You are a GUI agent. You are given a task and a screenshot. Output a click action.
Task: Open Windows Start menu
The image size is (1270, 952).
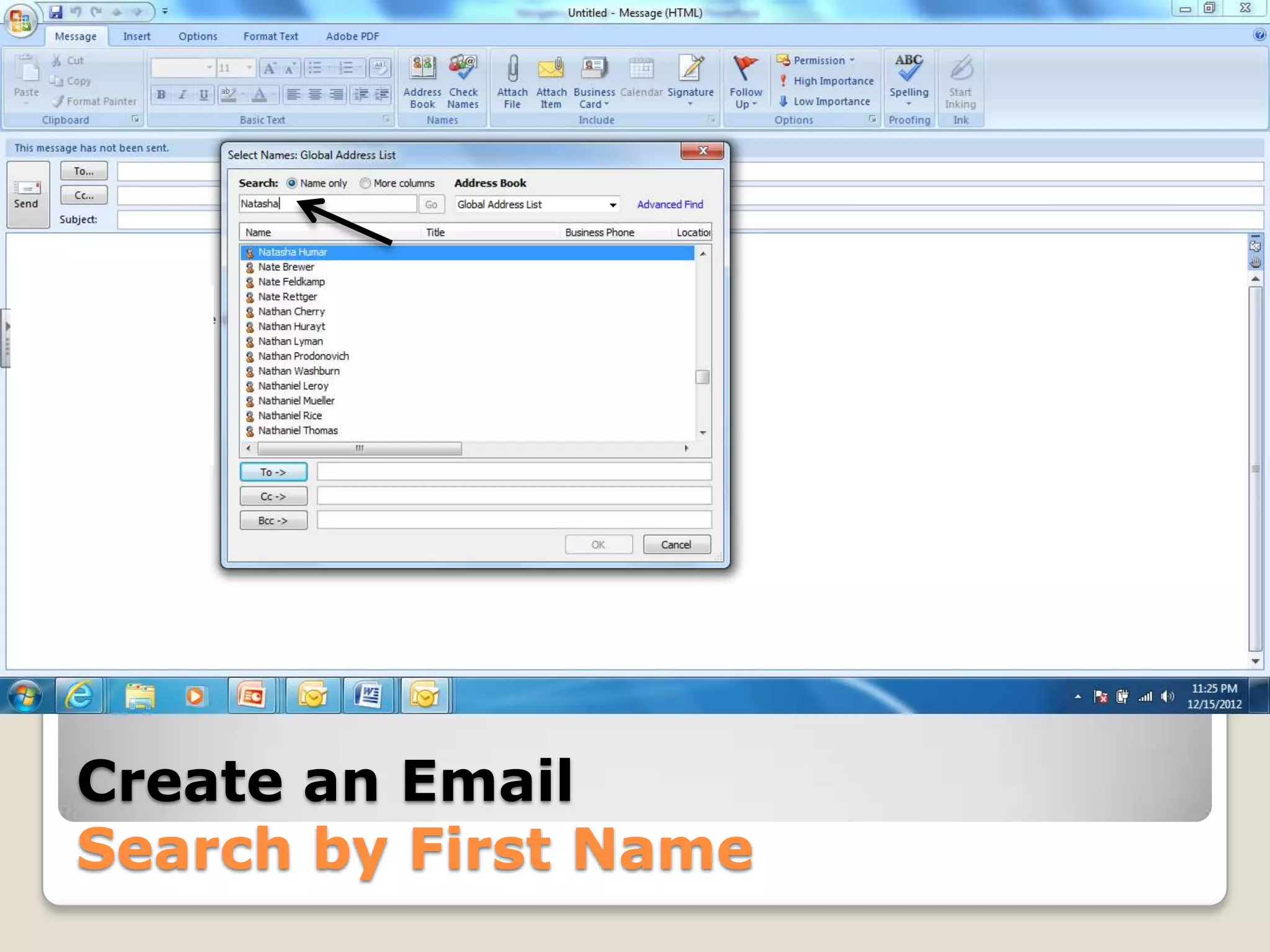pyautogui.click(x=25, y=696)
